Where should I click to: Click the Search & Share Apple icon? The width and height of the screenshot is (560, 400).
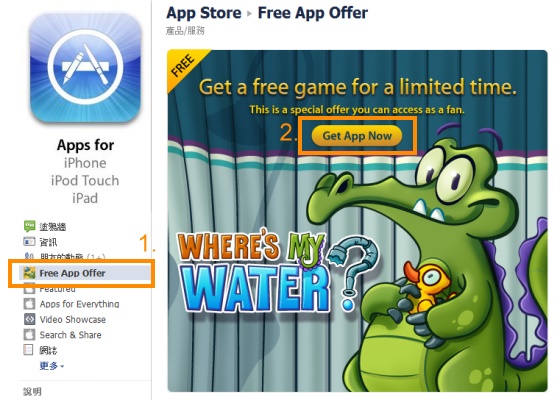[29, 335]
